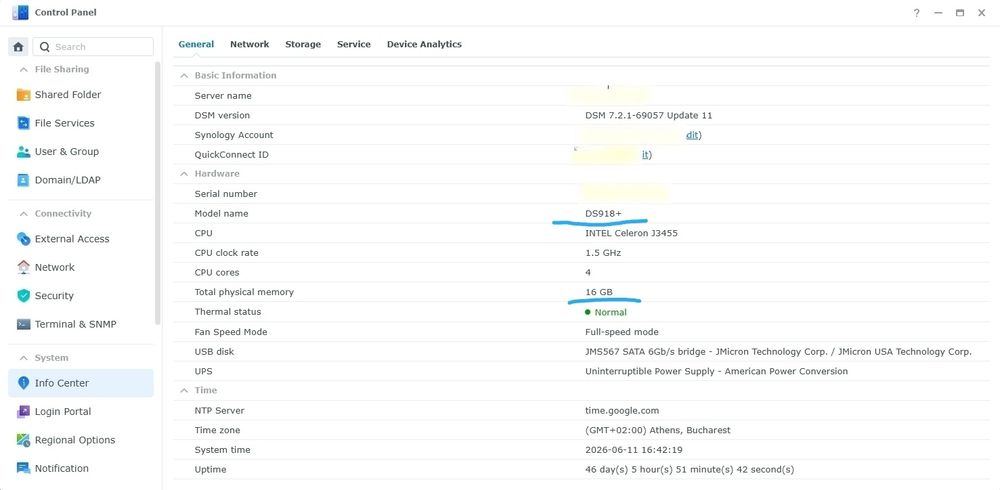Viewport: 1000px width, 490px height.
Task: Click the CPU cores label
Action: pos(217,272)
